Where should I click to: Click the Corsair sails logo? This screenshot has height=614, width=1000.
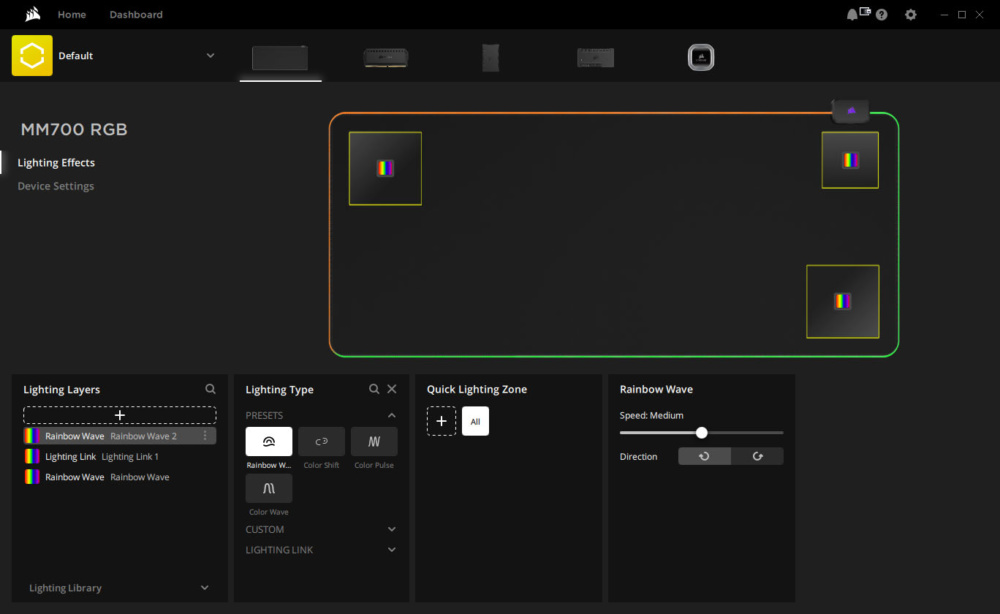pyautogui.click(x=33, y=14)
